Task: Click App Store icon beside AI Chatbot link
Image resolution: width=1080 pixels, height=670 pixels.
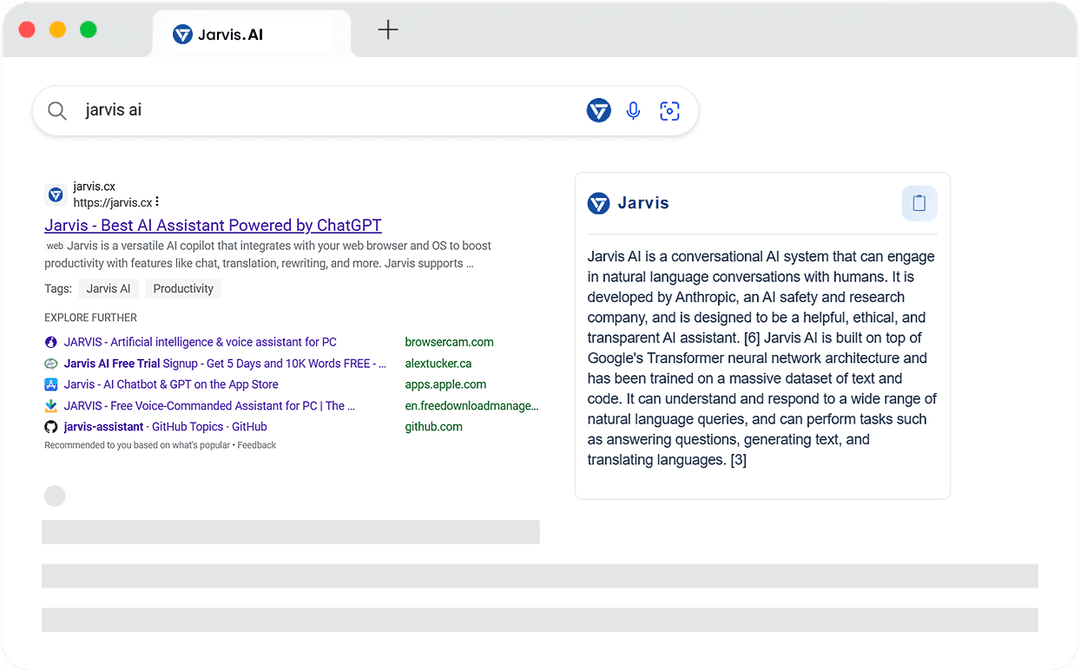Action: 51,385
